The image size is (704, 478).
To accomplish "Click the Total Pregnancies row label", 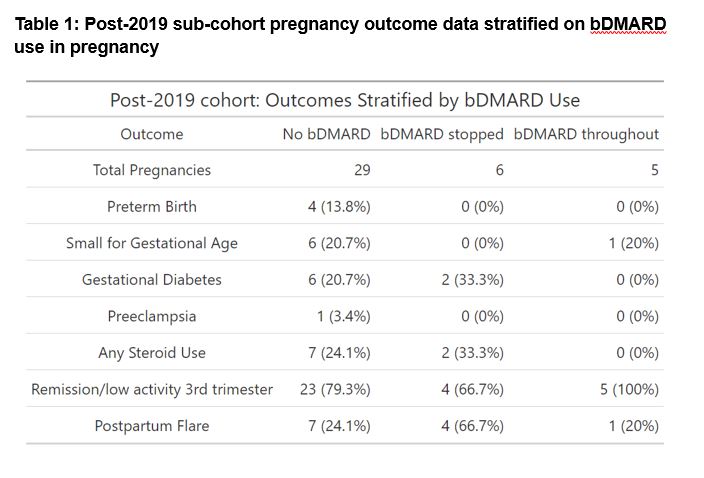I will (152, 170).
